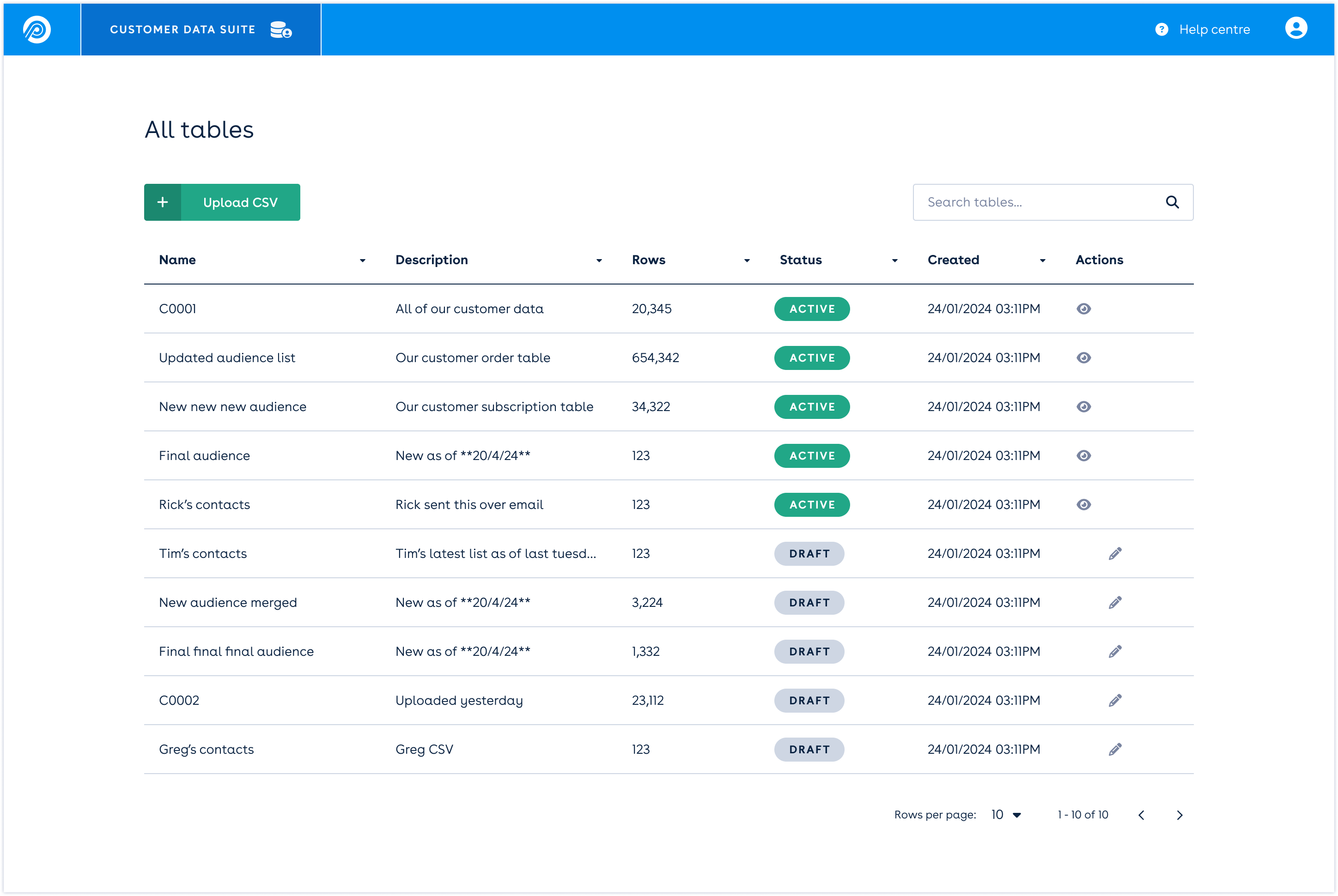1338x896 pixels.
Task: Go to the previous page arrow
Action: point(1141,816)
